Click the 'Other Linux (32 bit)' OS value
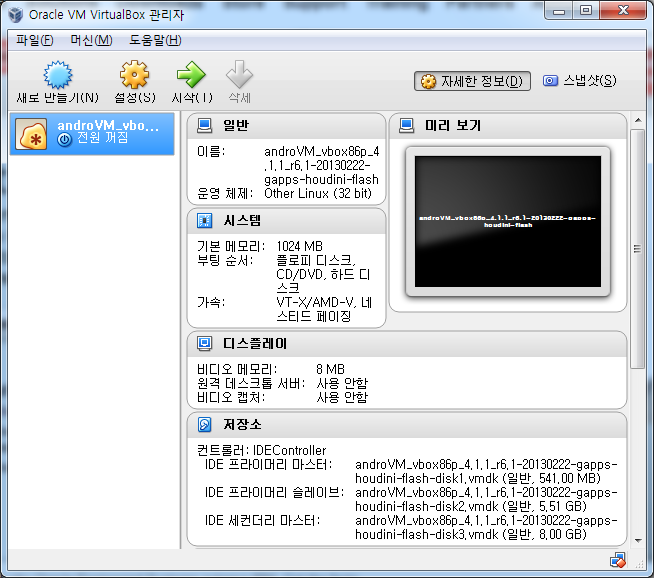 click(x=318, y=194)
